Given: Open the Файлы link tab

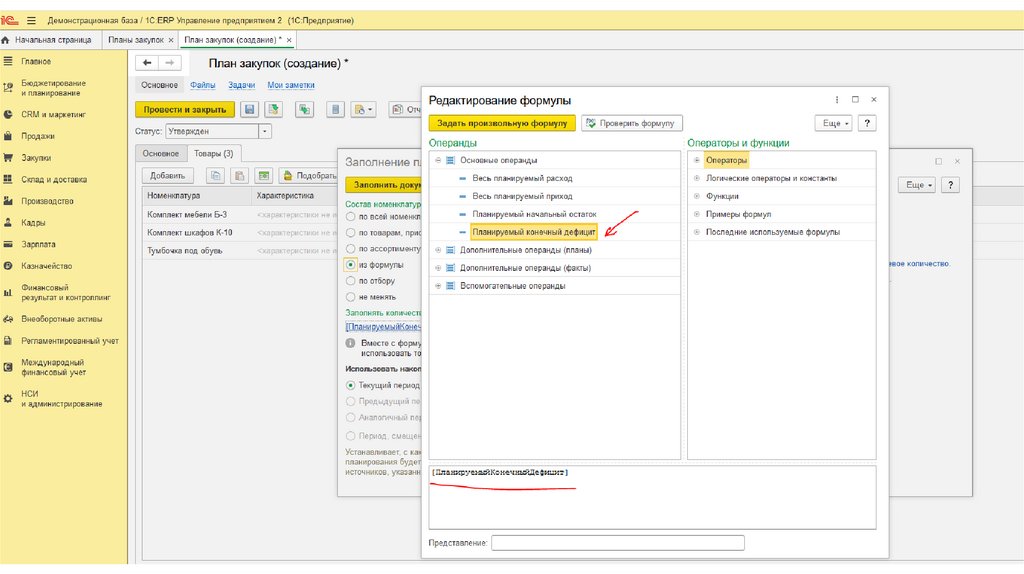Looking at the screenshot, I should [202, 85].
